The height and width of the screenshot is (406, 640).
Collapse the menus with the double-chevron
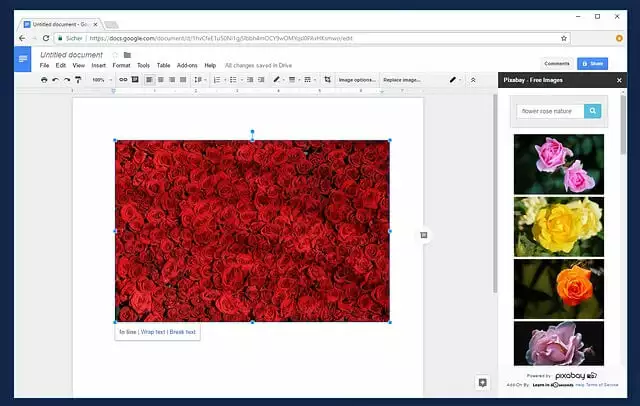point(473,79)
